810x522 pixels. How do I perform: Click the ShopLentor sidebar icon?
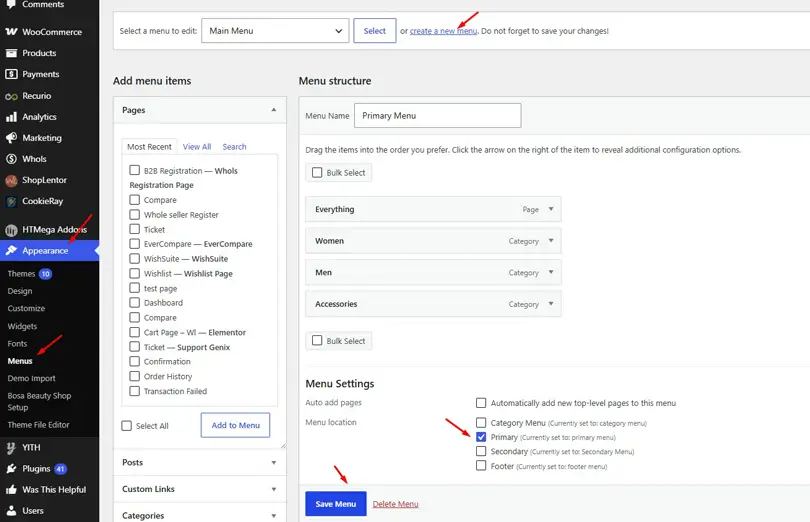(x=11, y=180)
